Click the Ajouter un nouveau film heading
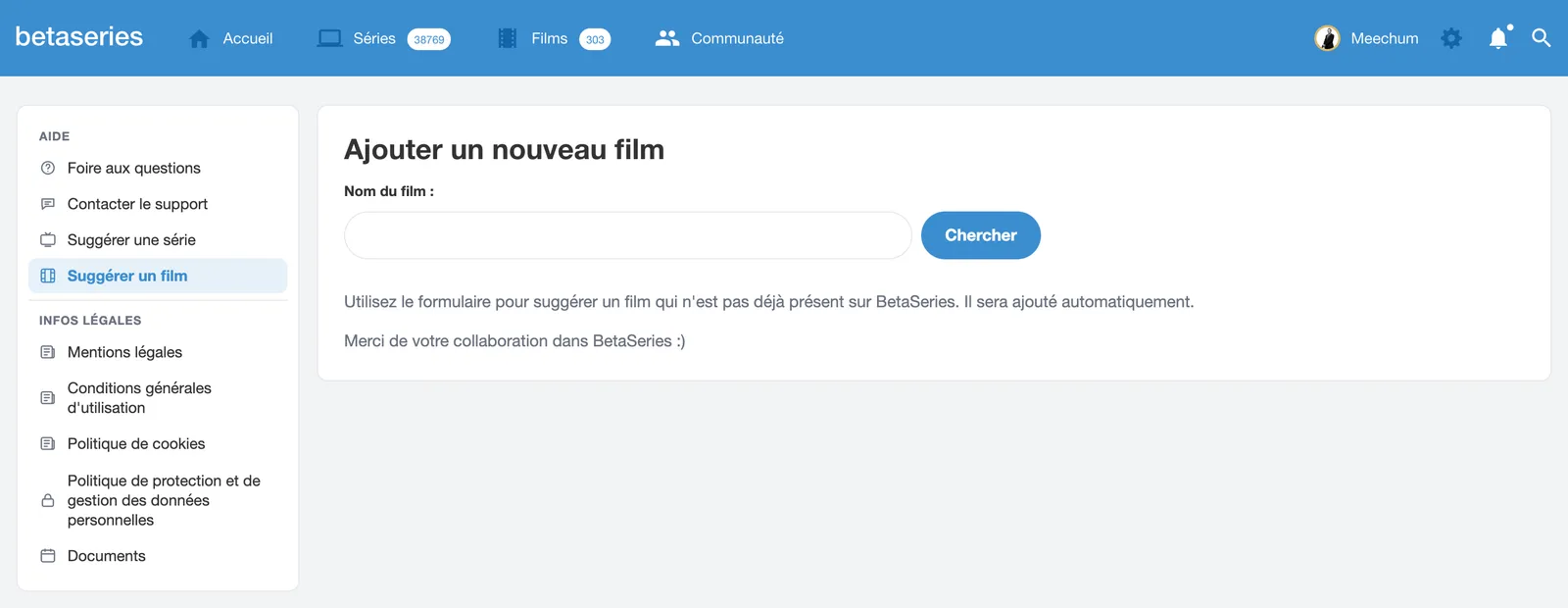This screenshot has width=1568, height=608. click(x=505, y=149)
